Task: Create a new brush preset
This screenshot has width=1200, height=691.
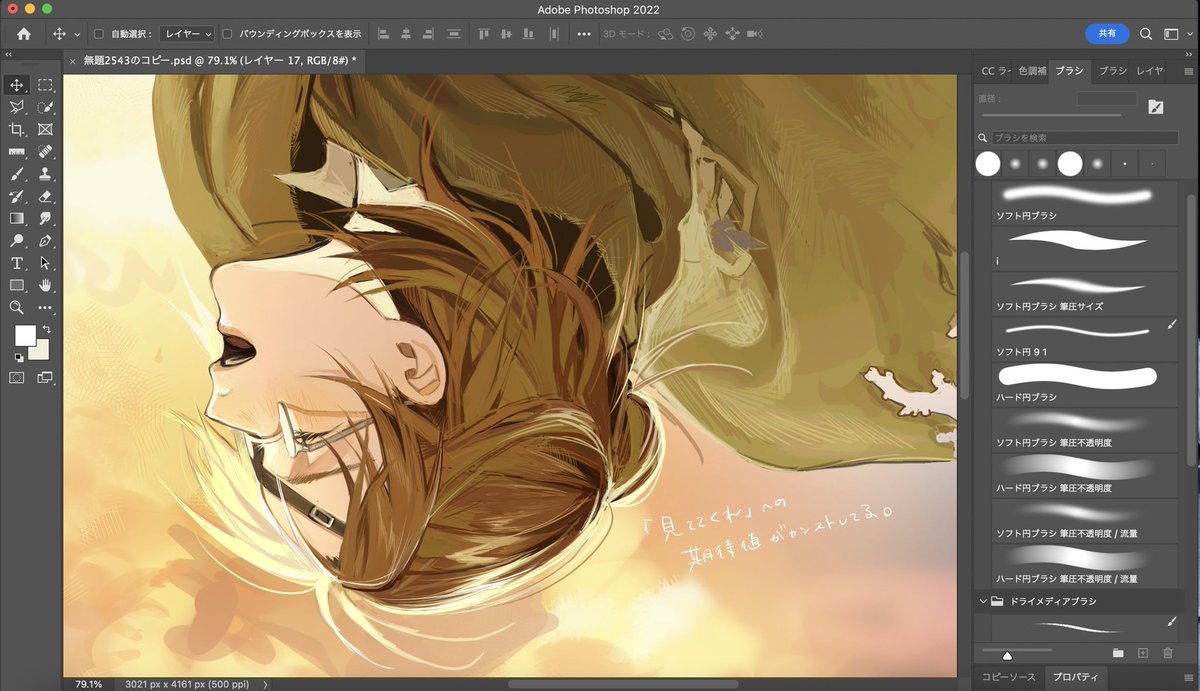Action: click(x=1143, y=653)
